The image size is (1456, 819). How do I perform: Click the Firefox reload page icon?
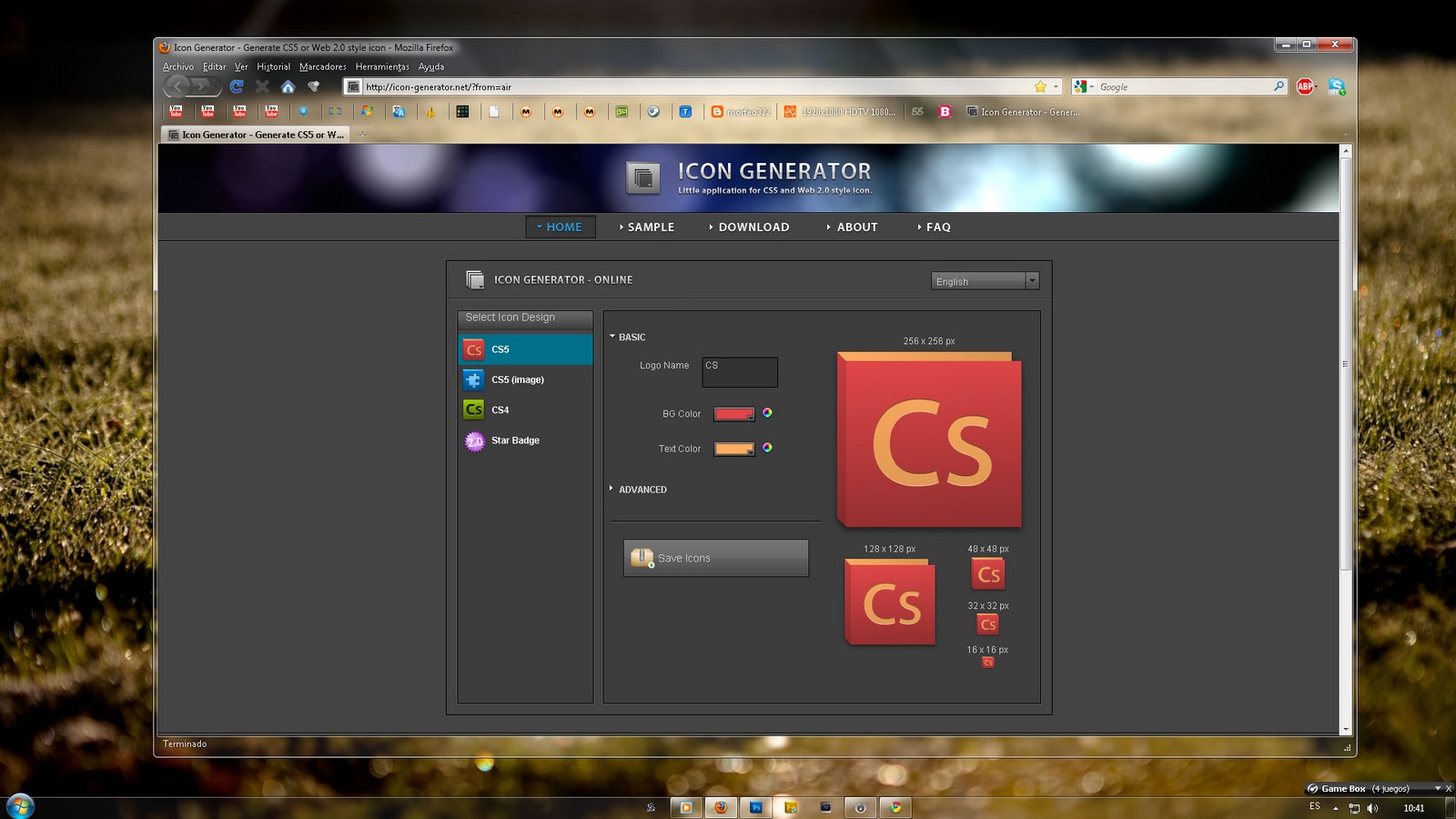237,86
